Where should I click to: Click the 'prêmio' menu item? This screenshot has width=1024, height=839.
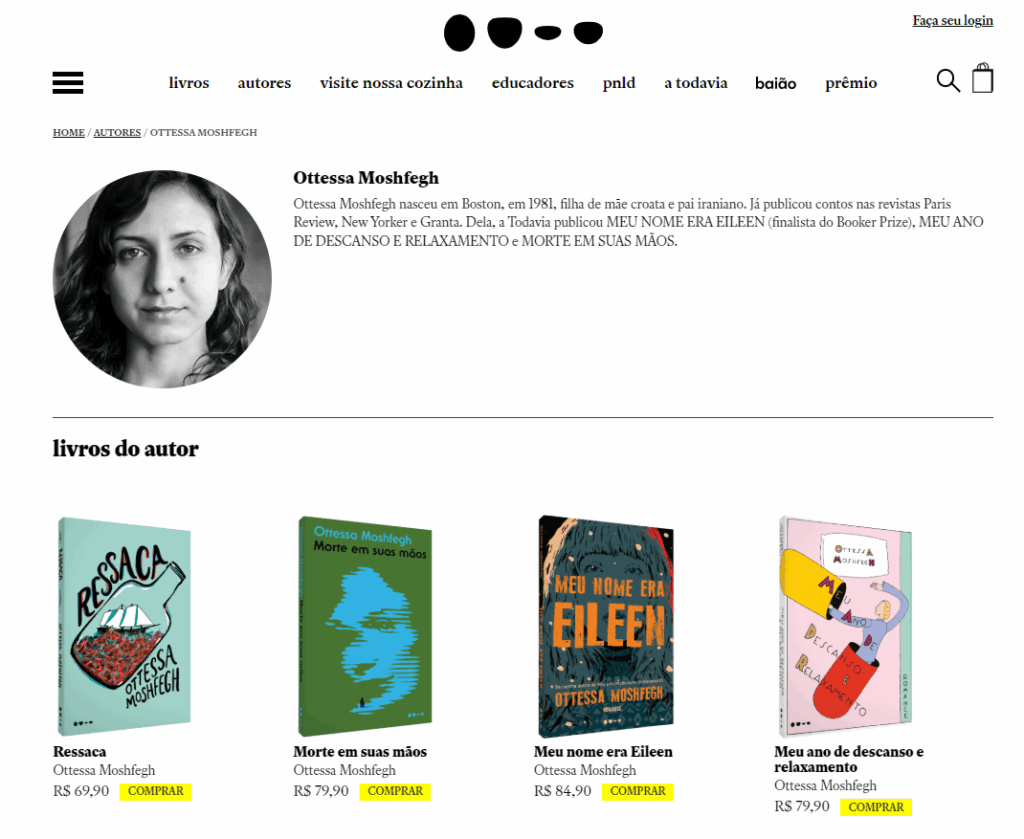851,83
